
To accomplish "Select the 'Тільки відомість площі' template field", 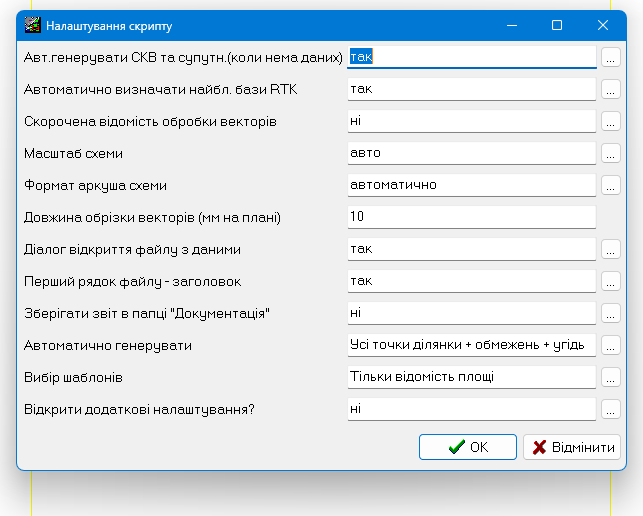I will pos(471,377).
